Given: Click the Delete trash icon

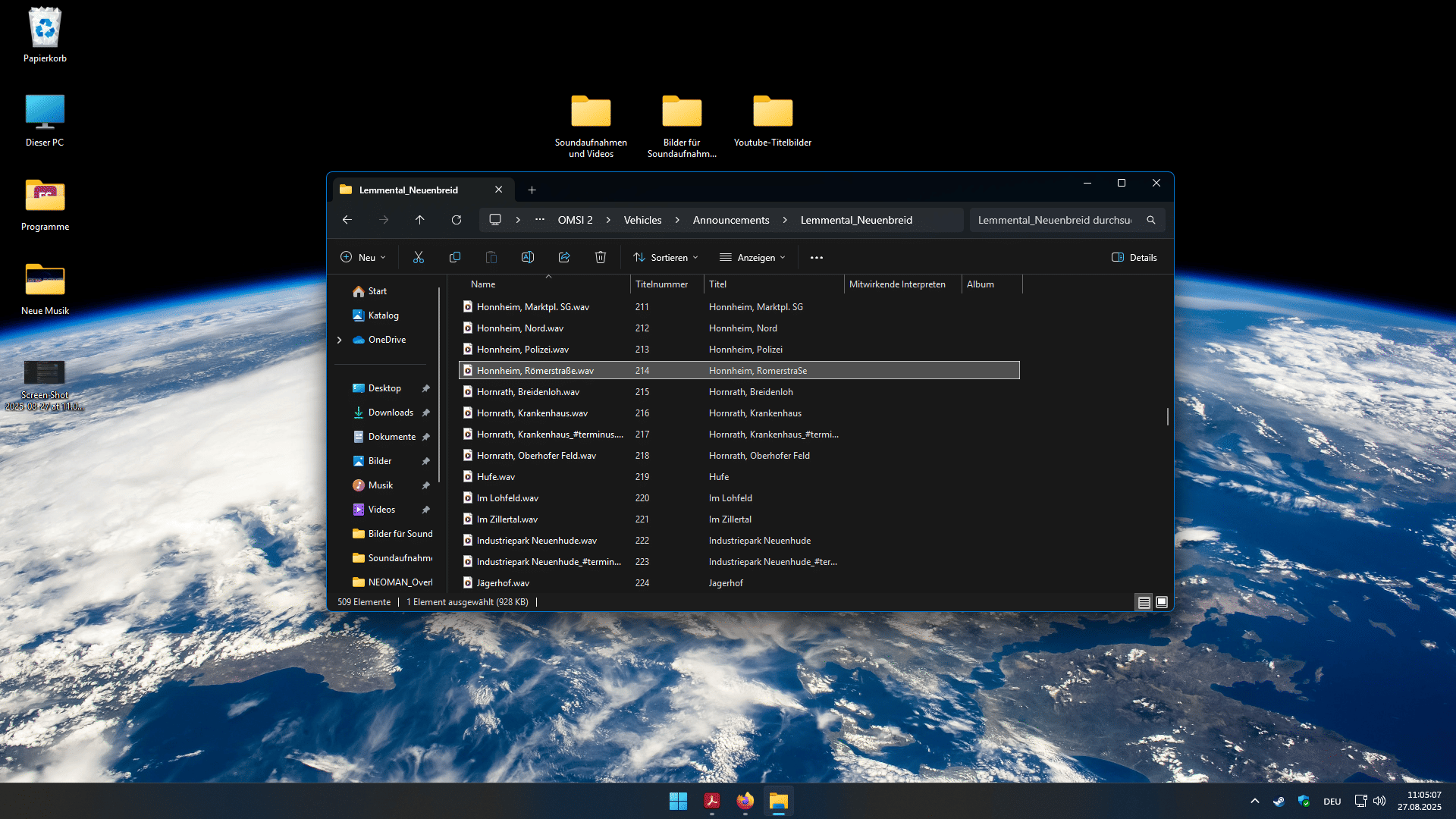Looking at the screenshot, I should pos(601,257).
